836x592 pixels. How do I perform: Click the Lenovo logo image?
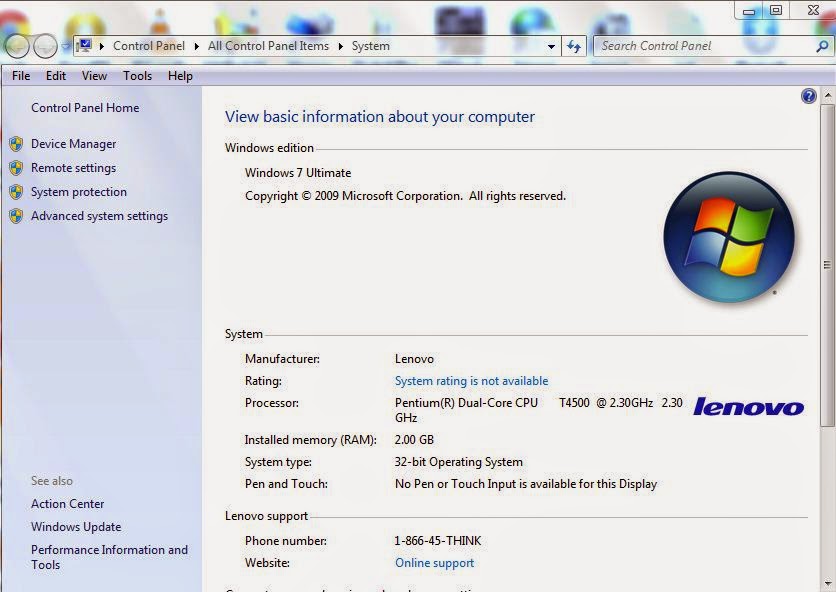[749, 407]
